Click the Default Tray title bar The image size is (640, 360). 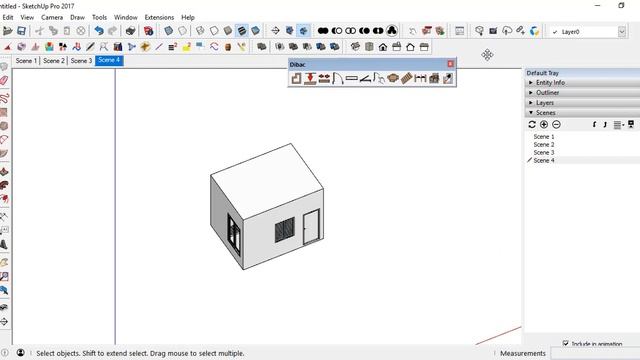(582, 73)
